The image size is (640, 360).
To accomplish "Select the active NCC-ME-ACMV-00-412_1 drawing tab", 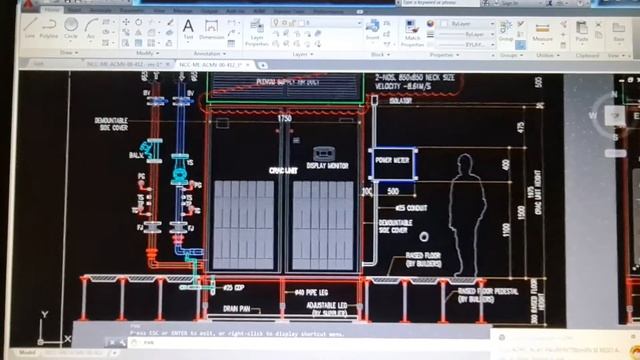I will 211,65.
